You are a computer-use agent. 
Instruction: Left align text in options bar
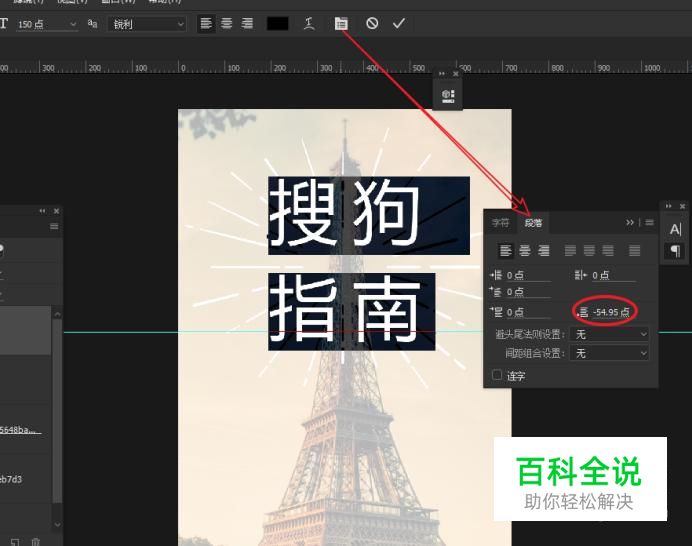(x=206, y=23)
